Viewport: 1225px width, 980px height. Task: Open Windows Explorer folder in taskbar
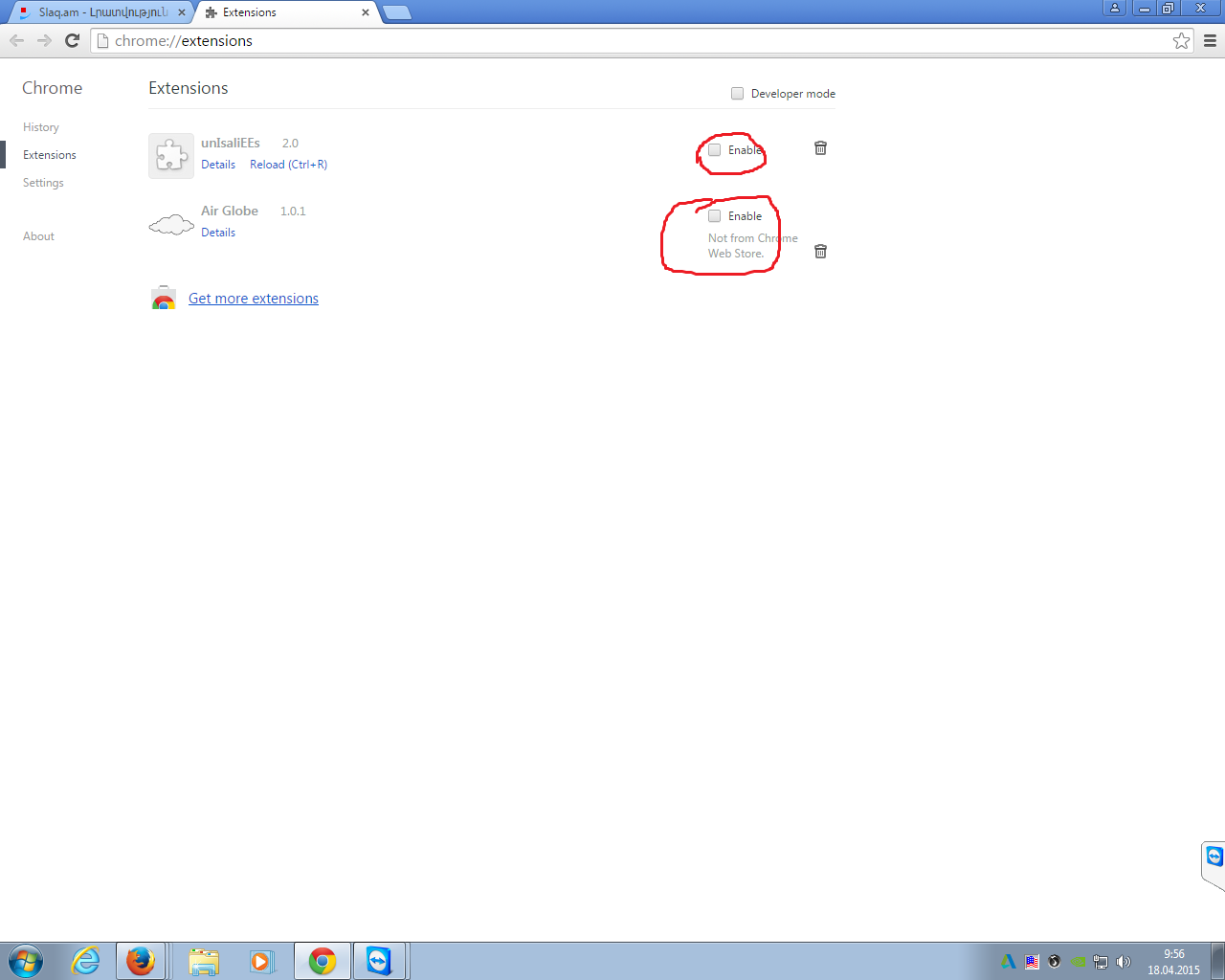(204, 961)
